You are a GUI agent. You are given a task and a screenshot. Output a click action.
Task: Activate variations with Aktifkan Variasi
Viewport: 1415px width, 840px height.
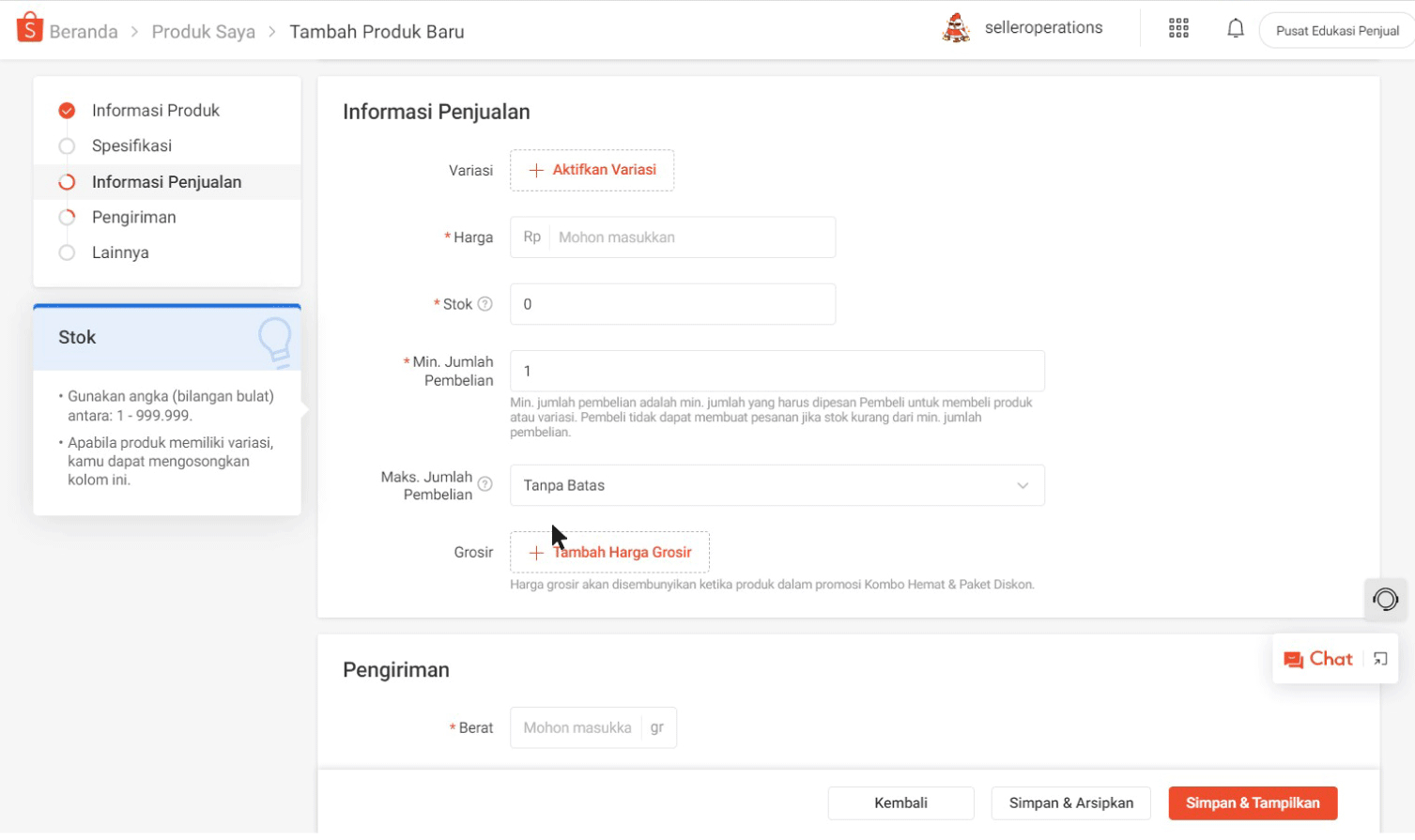(x=592, y=170)
